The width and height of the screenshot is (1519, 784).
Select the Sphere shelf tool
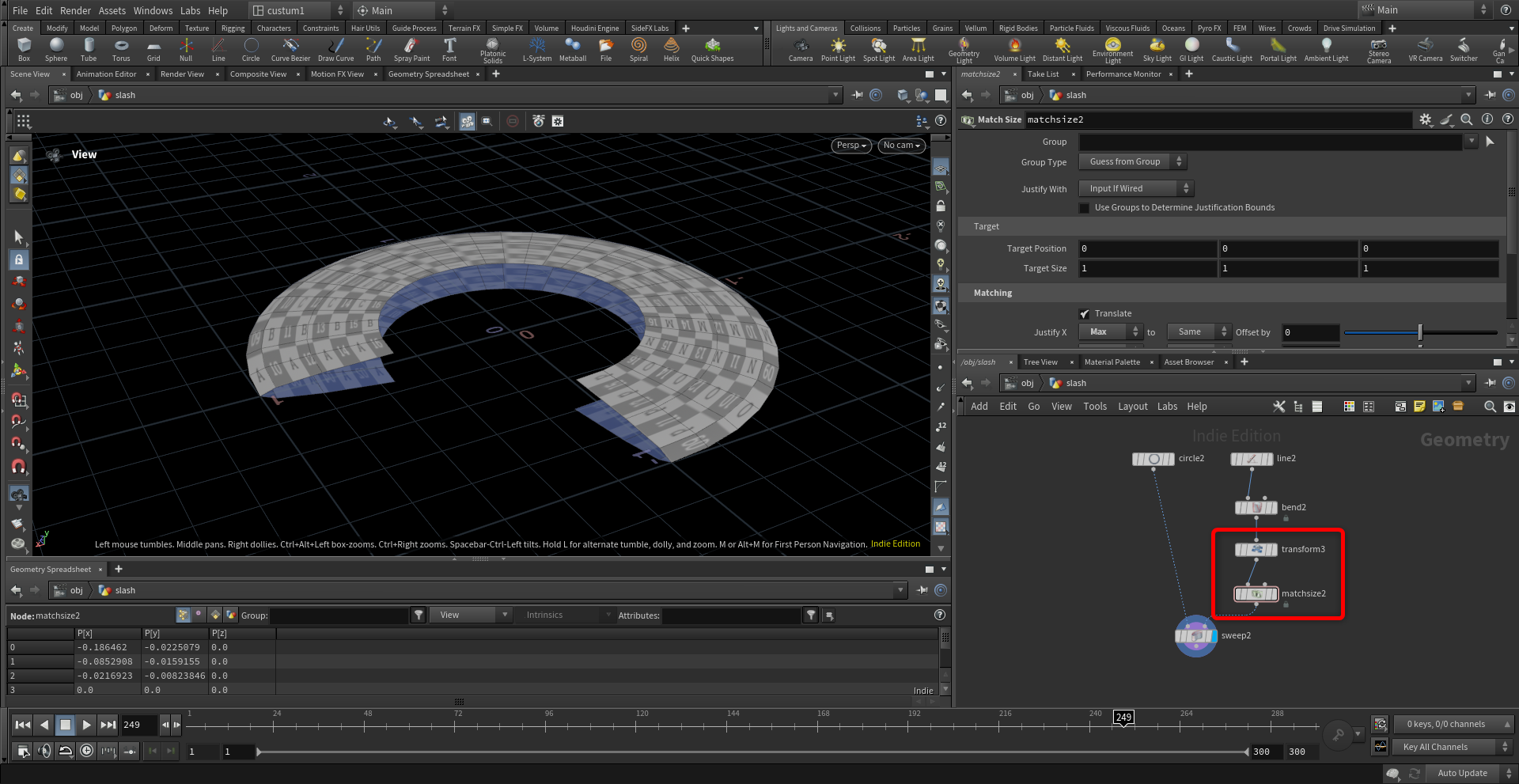click(56, 49)
